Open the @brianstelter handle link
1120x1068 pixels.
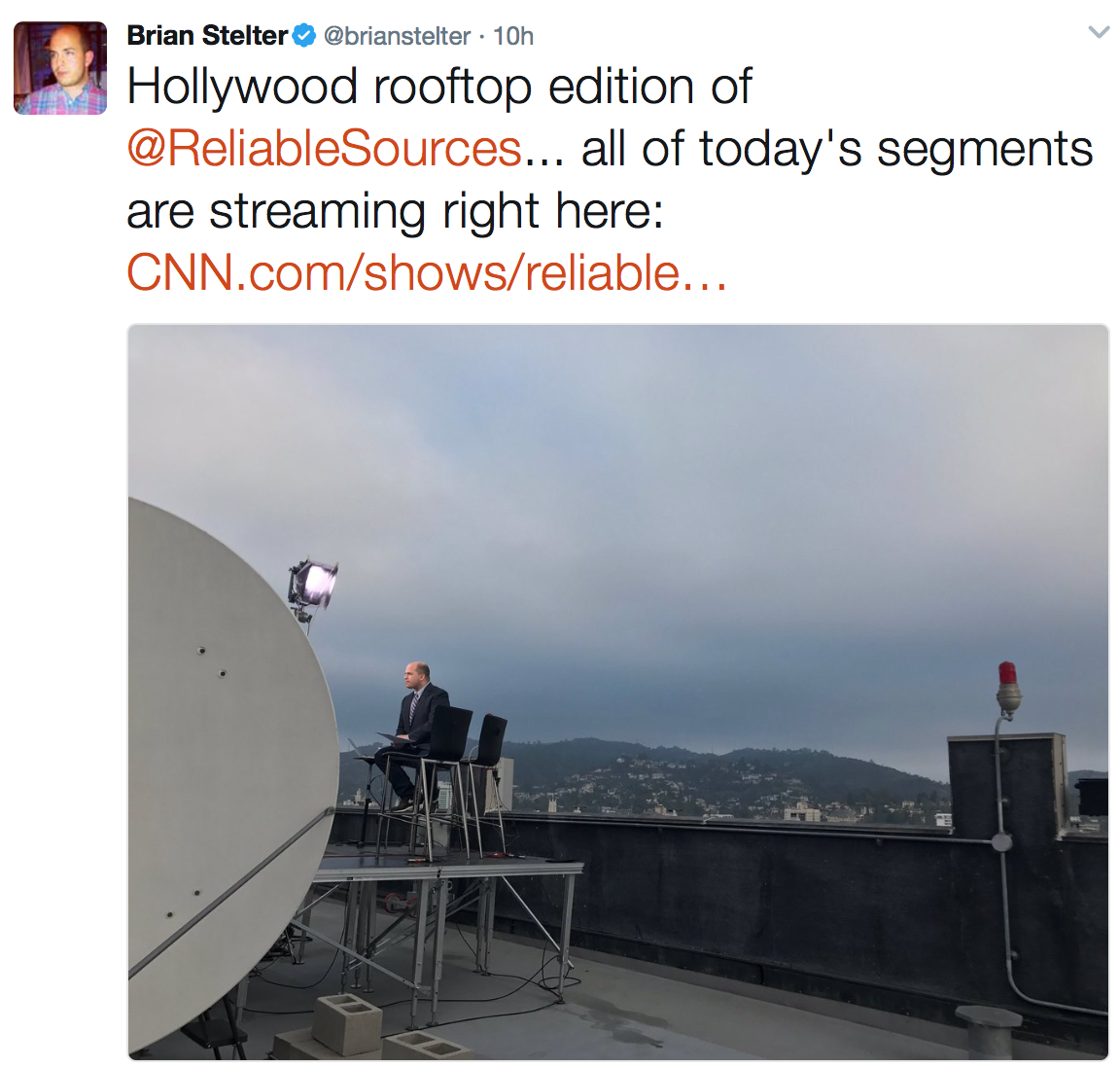(397, 36)
